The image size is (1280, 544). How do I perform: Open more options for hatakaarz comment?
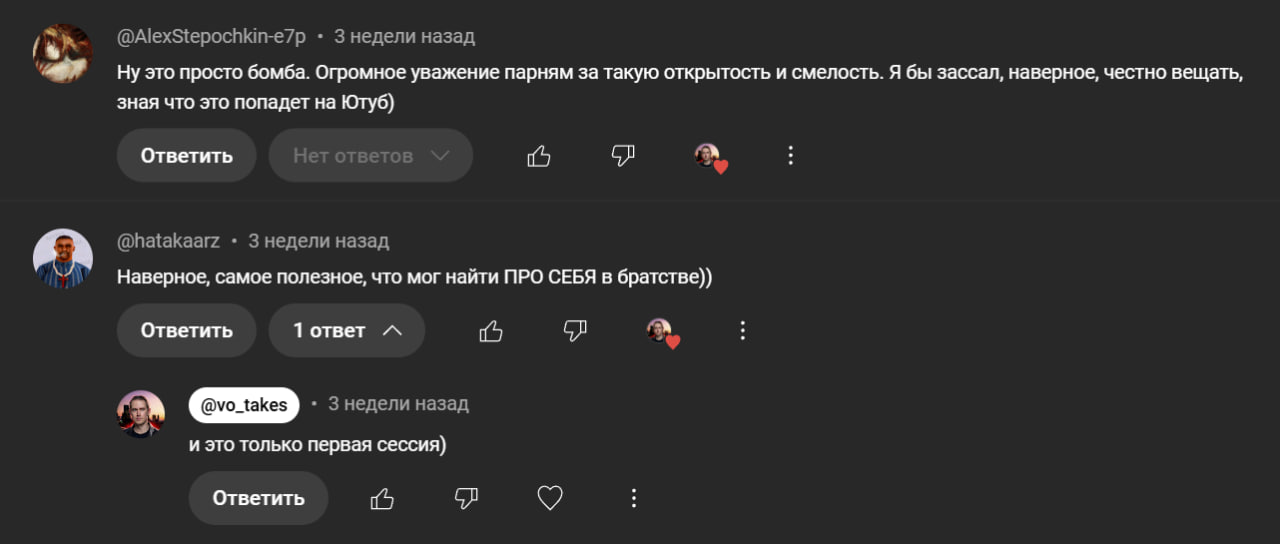pos(742,331)
